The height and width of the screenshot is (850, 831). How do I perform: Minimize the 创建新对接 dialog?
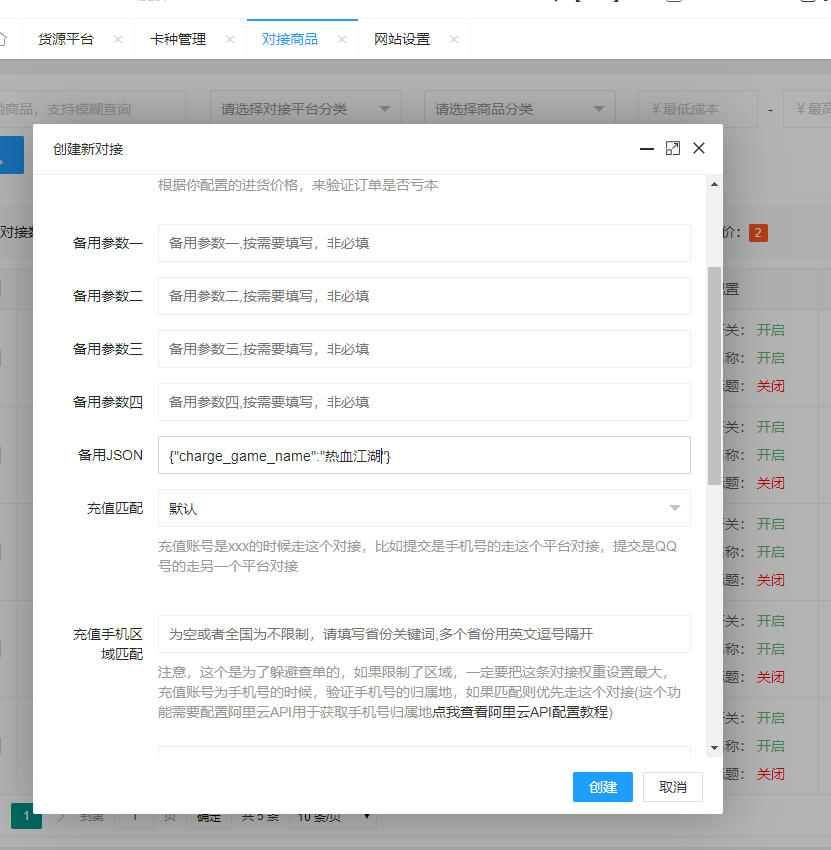click(x=647, y=149)
